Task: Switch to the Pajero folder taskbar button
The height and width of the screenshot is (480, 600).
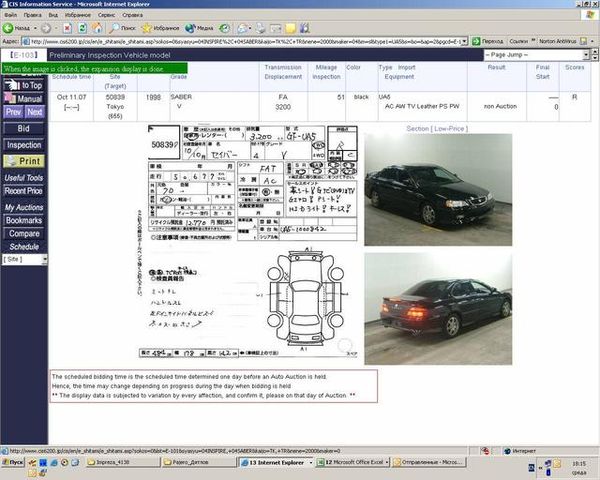Action: 198,462
